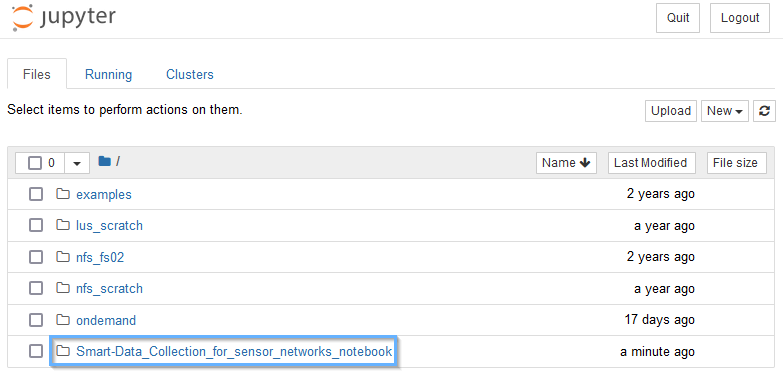This screenshot has width=783, height=375.
Task: Click folder icon beside lus_scratch
Action: coord(62,225)
